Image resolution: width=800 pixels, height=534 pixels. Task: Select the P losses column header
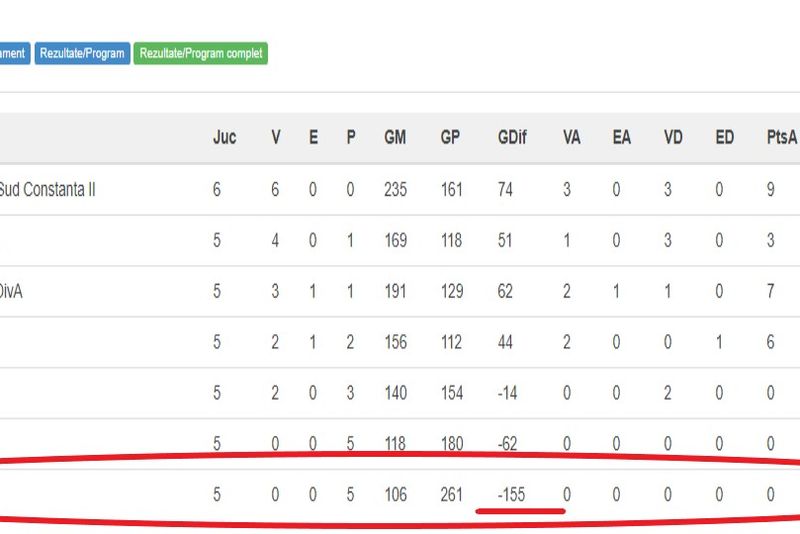[x=350, y=138]
